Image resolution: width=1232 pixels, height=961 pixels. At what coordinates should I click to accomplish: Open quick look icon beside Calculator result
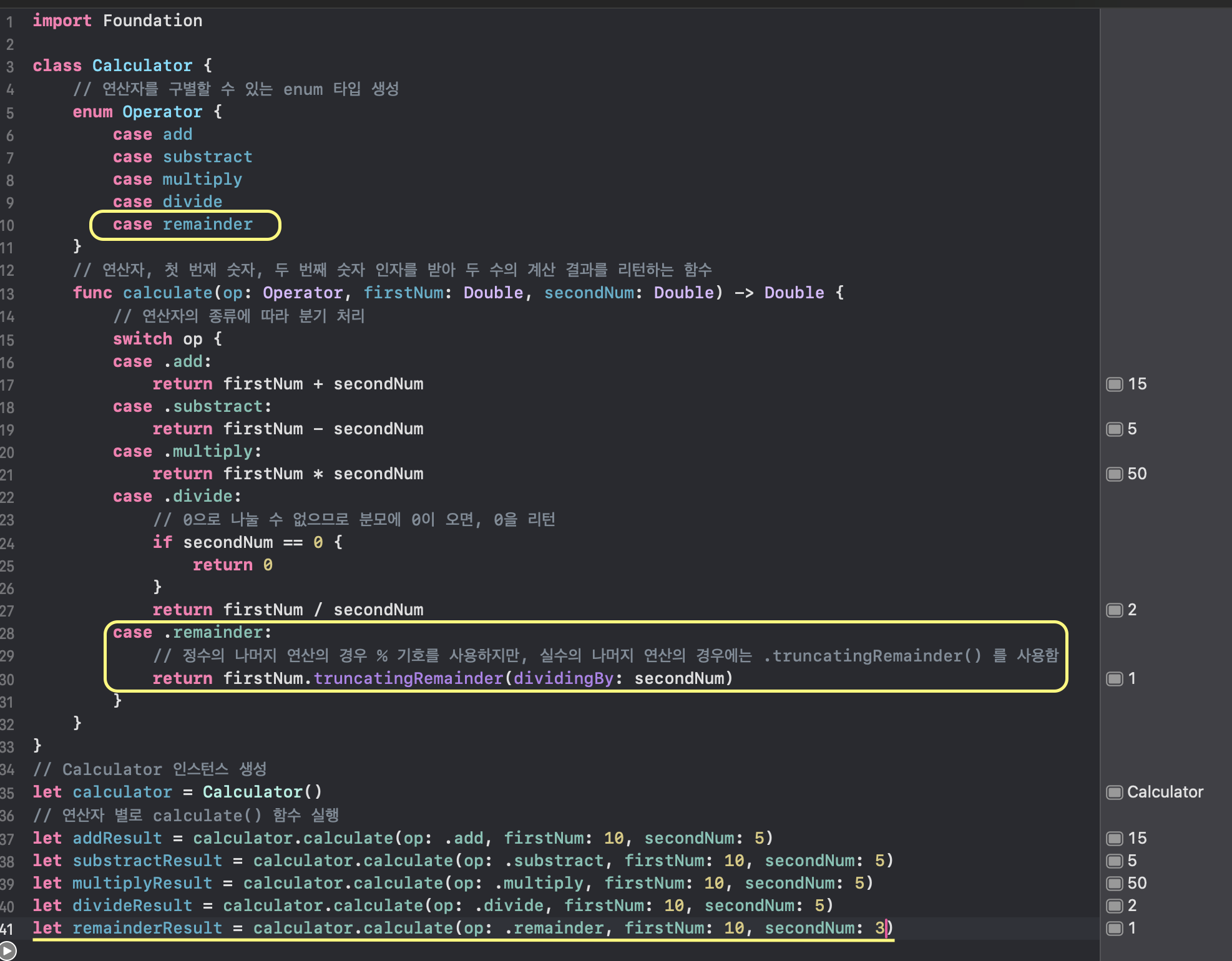pos(1114,793)
